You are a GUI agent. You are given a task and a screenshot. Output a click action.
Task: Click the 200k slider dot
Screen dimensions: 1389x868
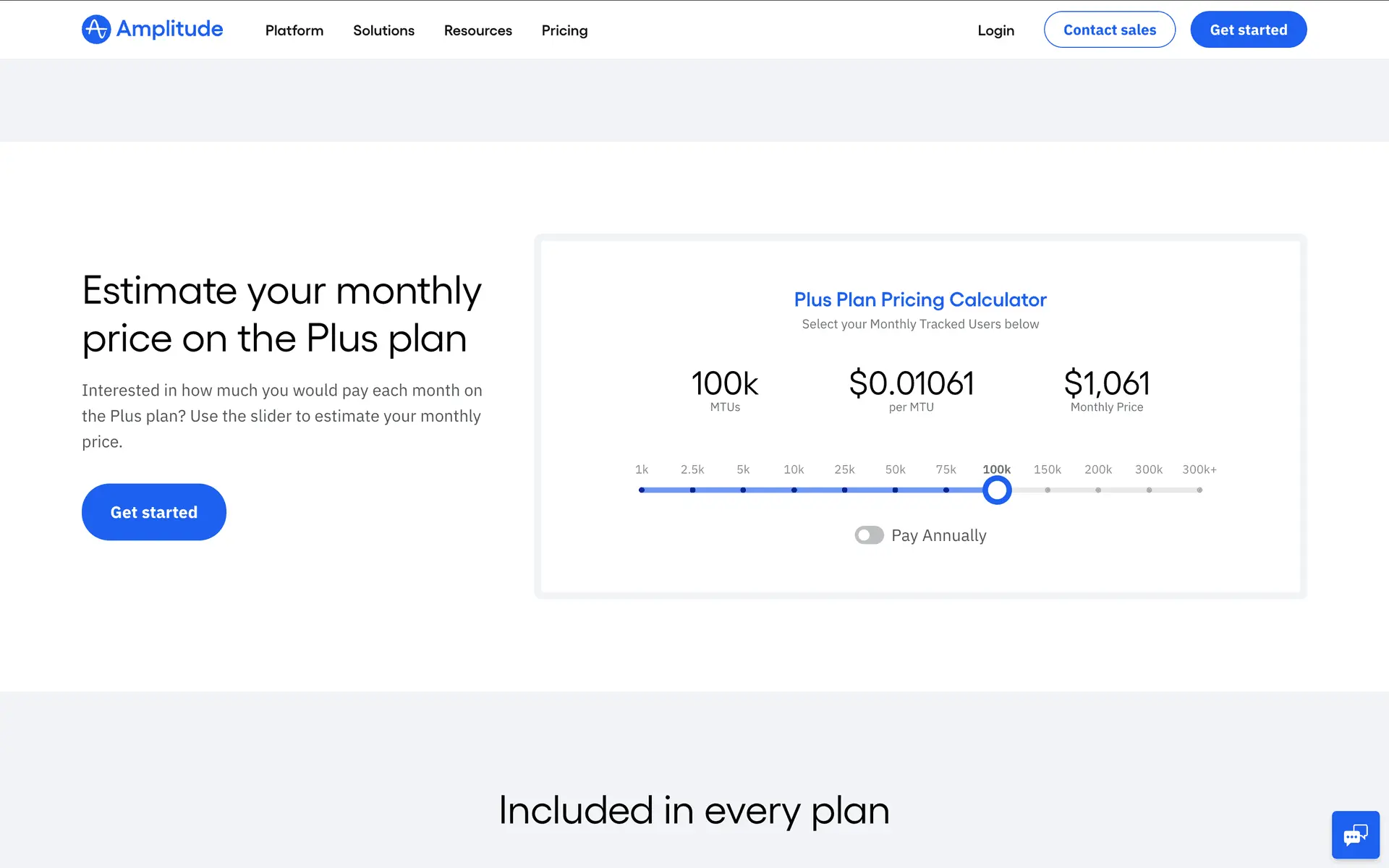pyautogui.click(x=1098, y=490)
